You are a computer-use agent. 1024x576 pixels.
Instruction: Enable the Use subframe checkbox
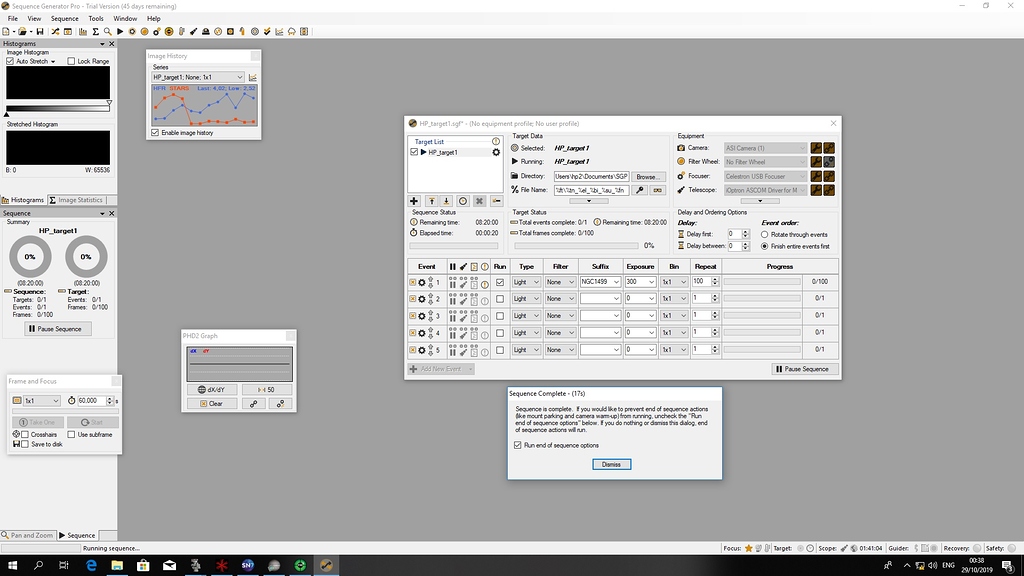click(71, 435)
